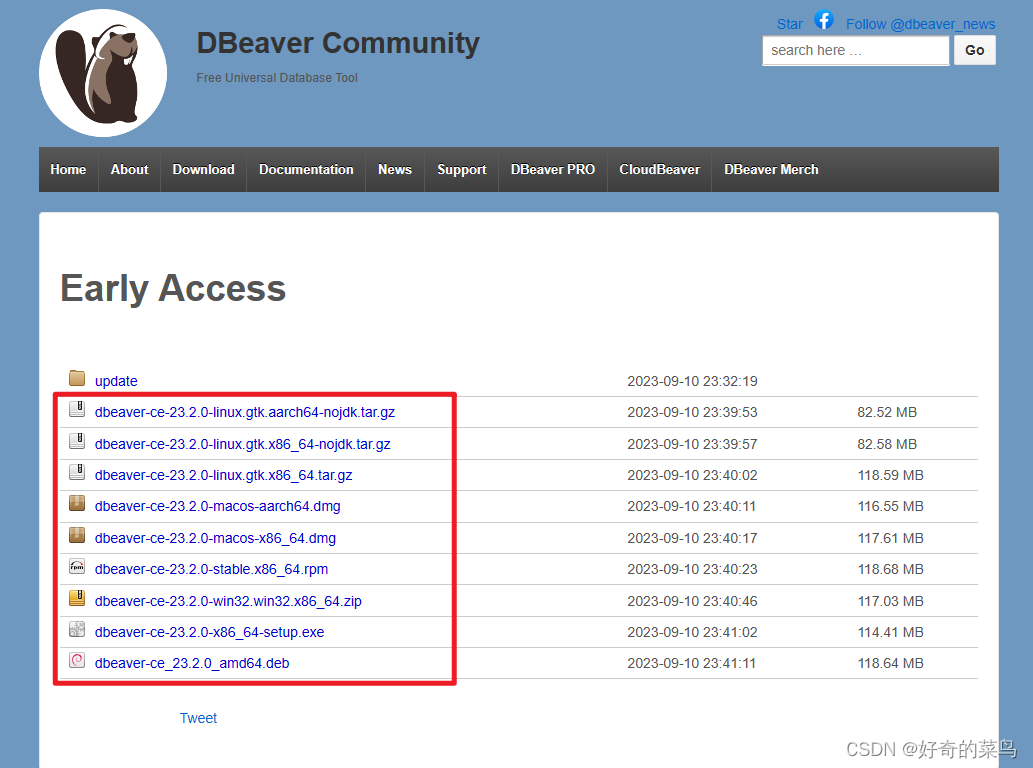Click the Star link
The image size is (1033, 768).
pos(789,24)
